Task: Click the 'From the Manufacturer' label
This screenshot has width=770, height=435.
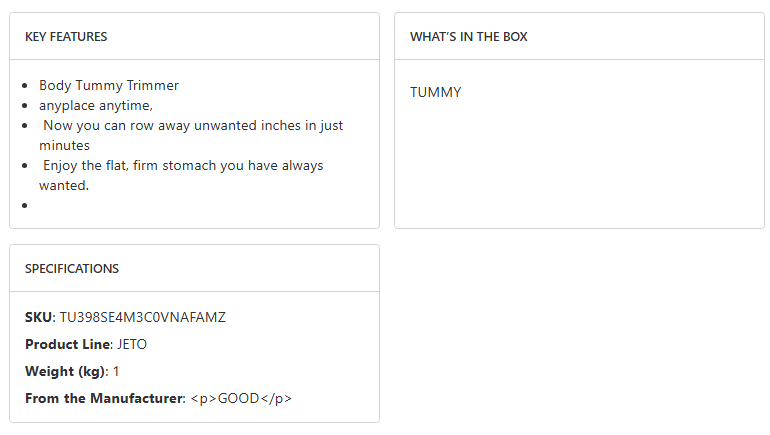Action: 104,399
